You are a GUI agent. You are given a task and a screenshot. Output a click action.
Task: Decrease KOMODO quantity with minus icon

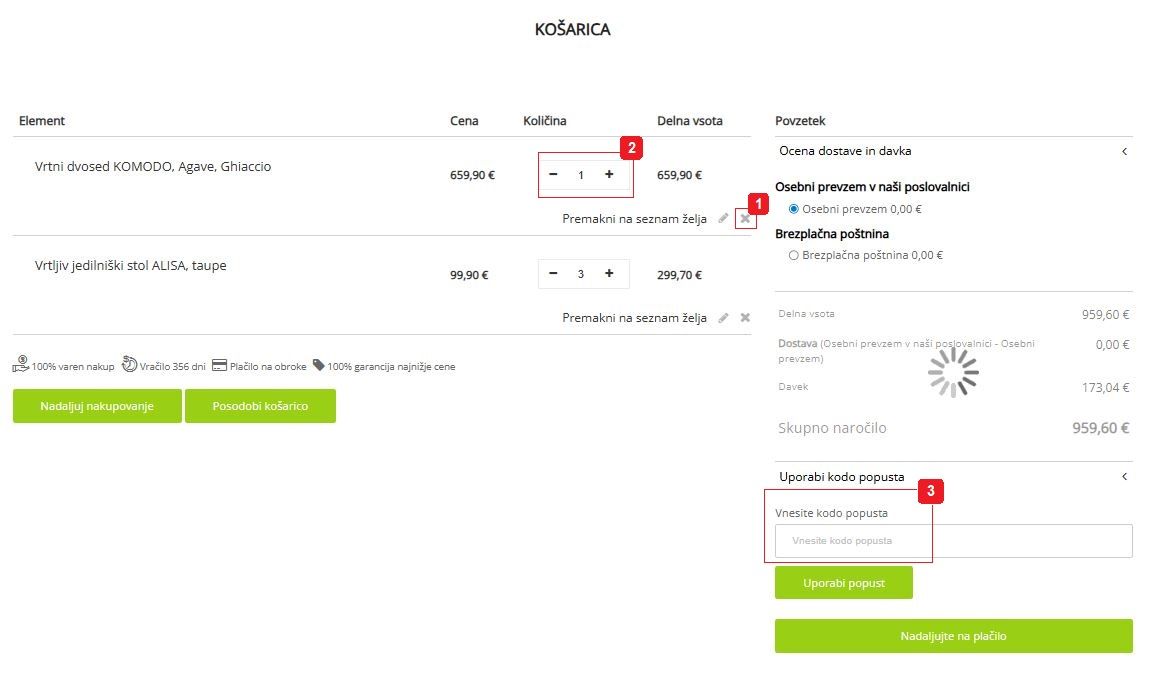point(553,175)
